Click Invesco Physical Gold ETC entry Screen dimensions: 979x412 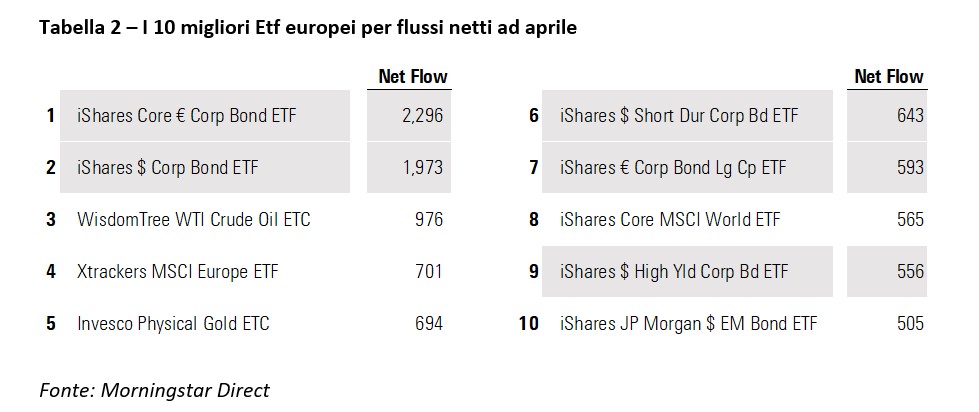173,323
